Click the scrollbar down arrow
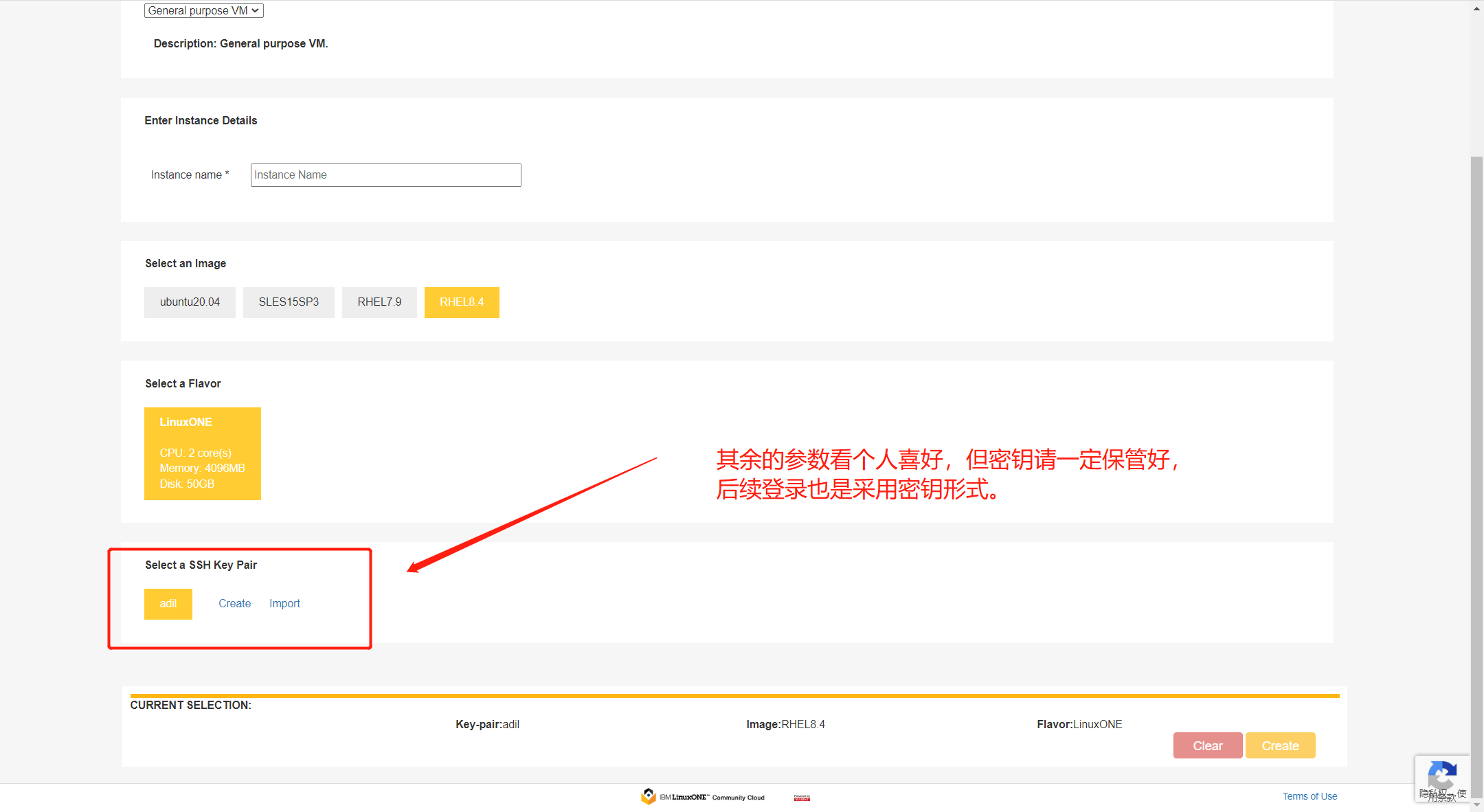 (1476, 805)
